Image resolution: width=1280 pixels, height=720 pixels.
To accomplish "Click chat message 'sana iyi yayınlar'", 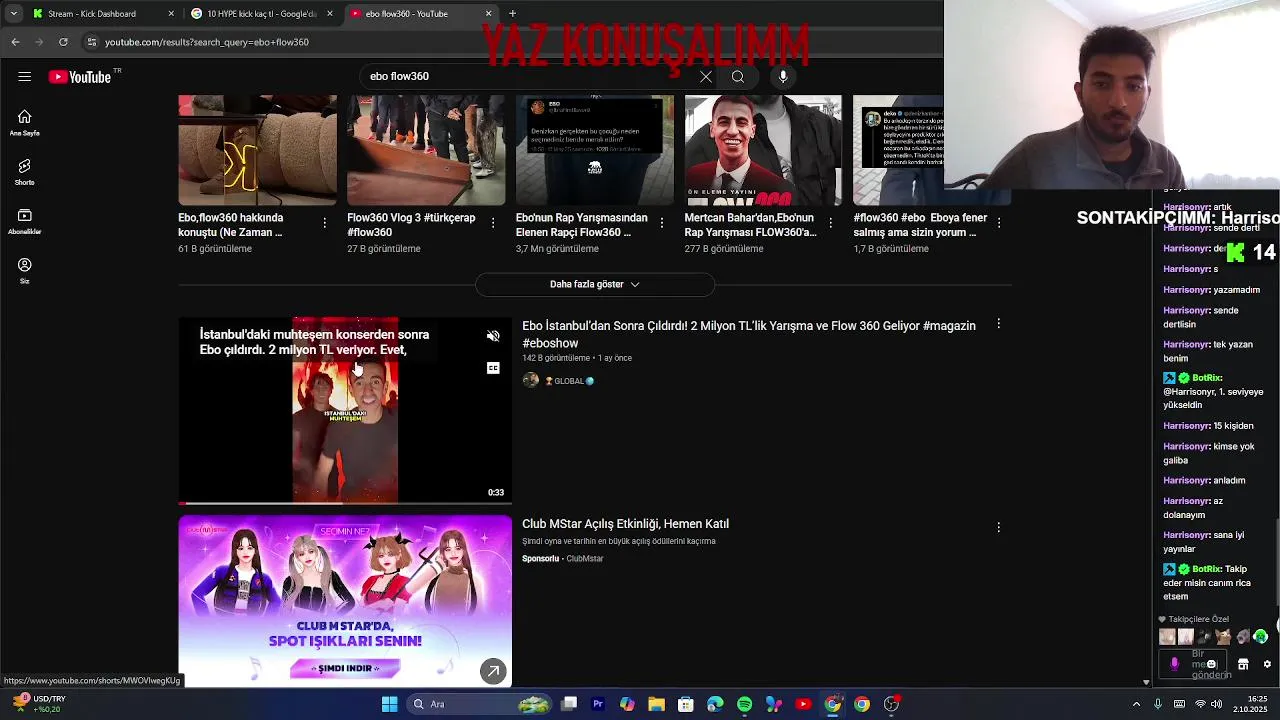I will click(x=1203, y=542).
